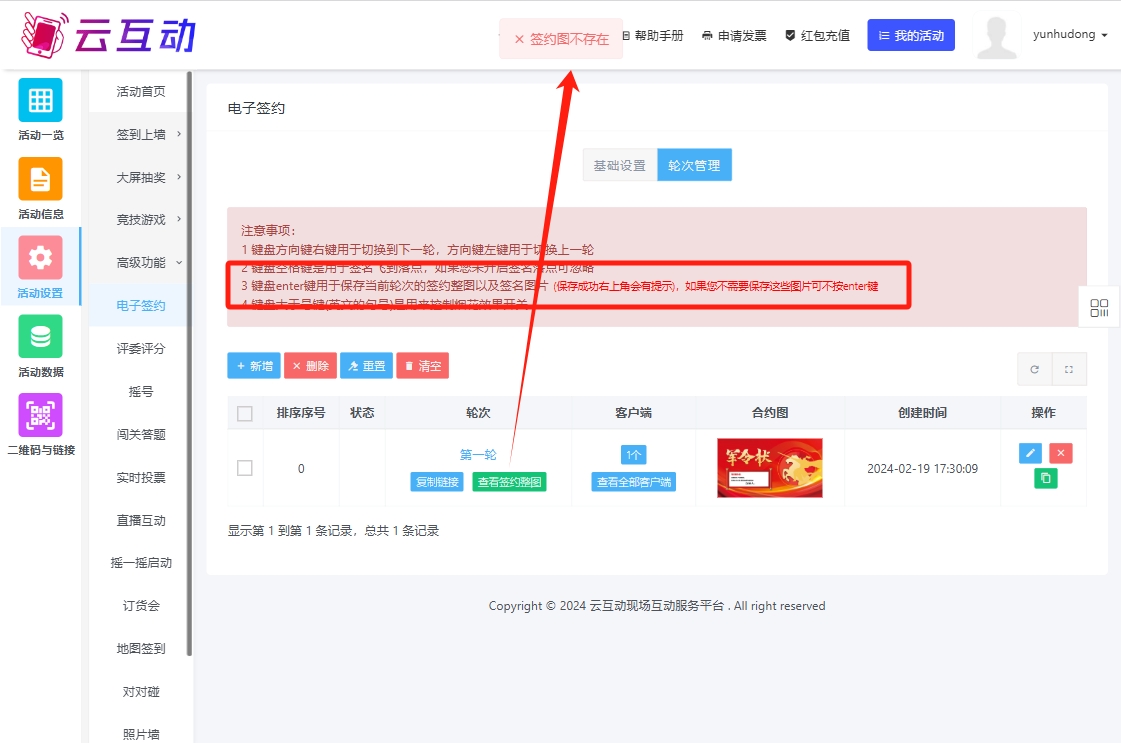Click the 清空 button
This screenshot has width=1121, height=743.
click(x=423, y=365)
